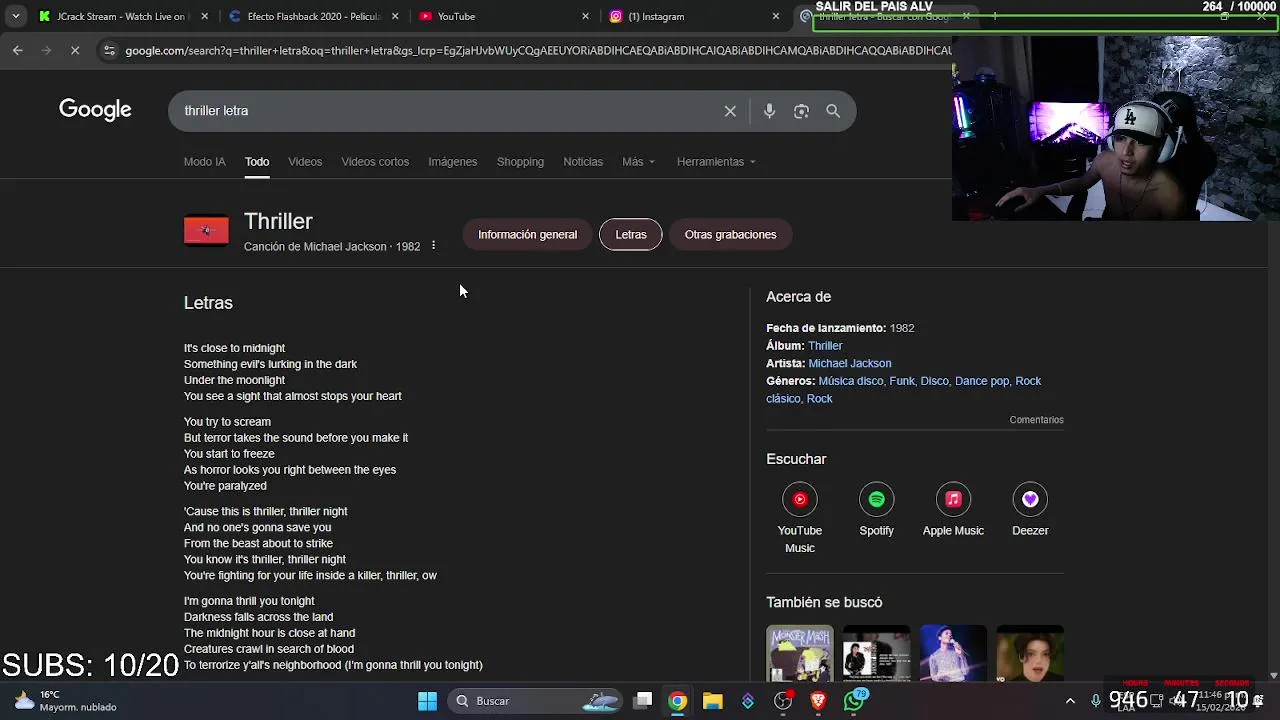Image resolution: width=1280 pixels, height=720 pixels.
Task: Click Comentarios feedback link
Action: point(1037,420)
